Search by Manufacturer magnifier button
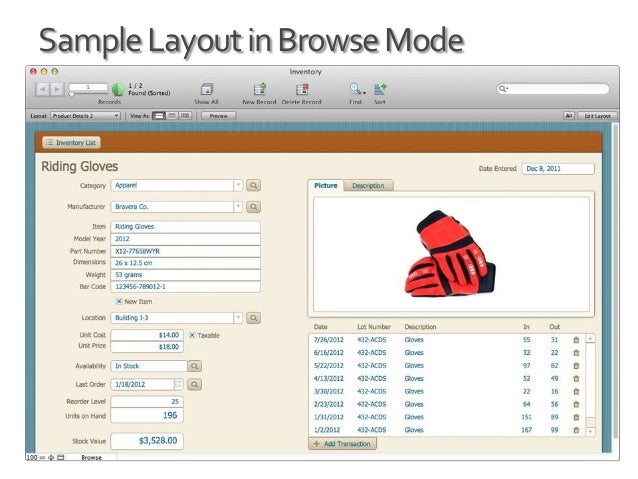This screenshot has width=638, height=479. pos(253,207)
